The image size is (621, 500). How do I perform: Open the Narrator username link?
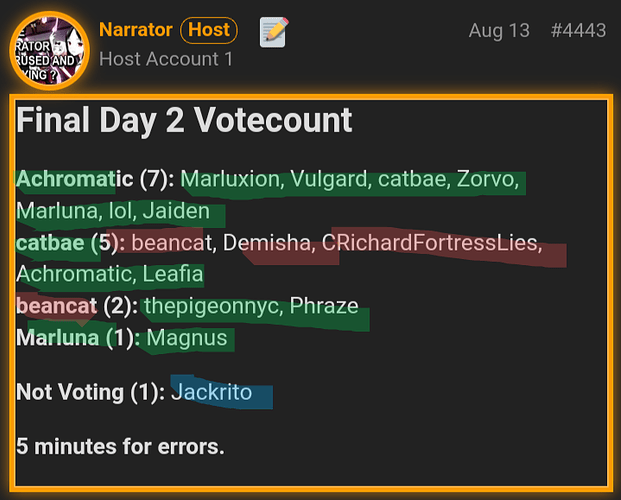coord(135,30)
